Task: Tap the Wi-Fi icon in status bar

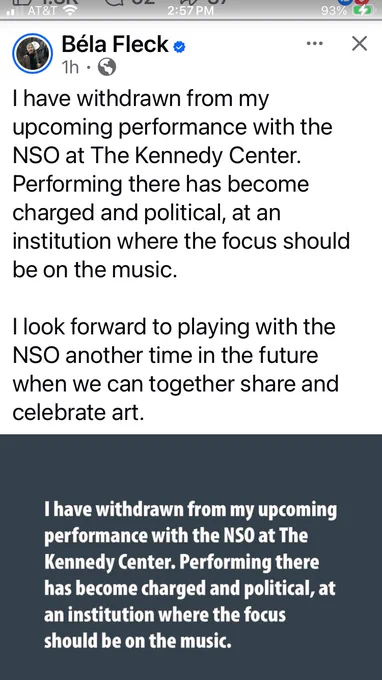Action: click(x=69, y=10)
